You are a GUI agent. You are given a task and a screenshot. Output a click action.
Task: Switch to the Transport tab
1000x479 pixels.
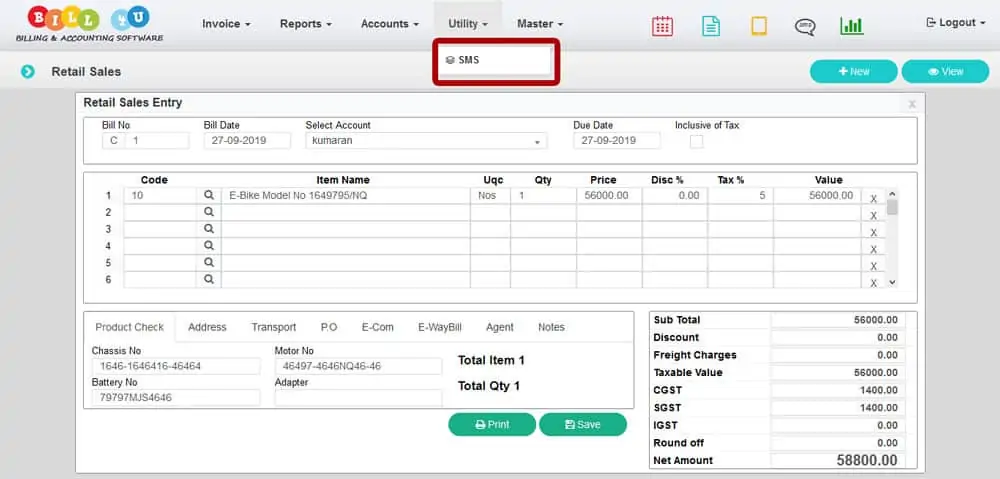274,327
